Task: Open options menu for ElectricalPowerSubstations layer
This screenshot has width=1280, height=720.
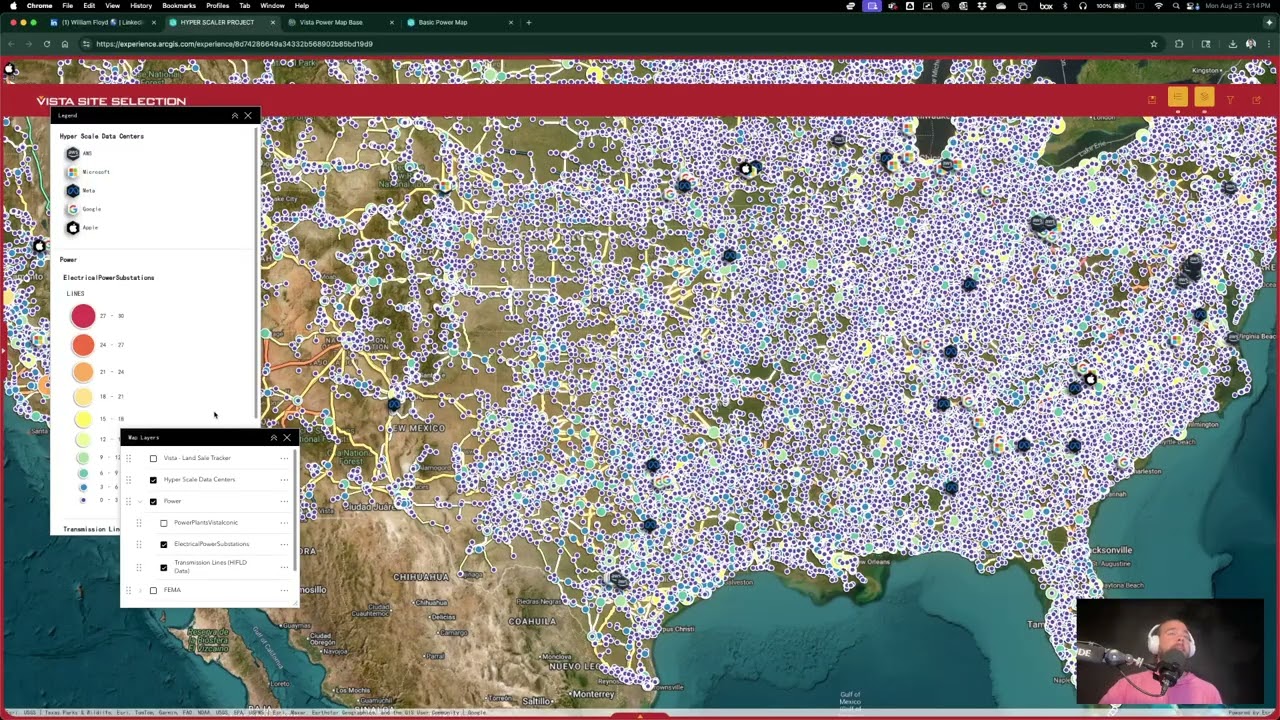Action: (x=284, y=544)
